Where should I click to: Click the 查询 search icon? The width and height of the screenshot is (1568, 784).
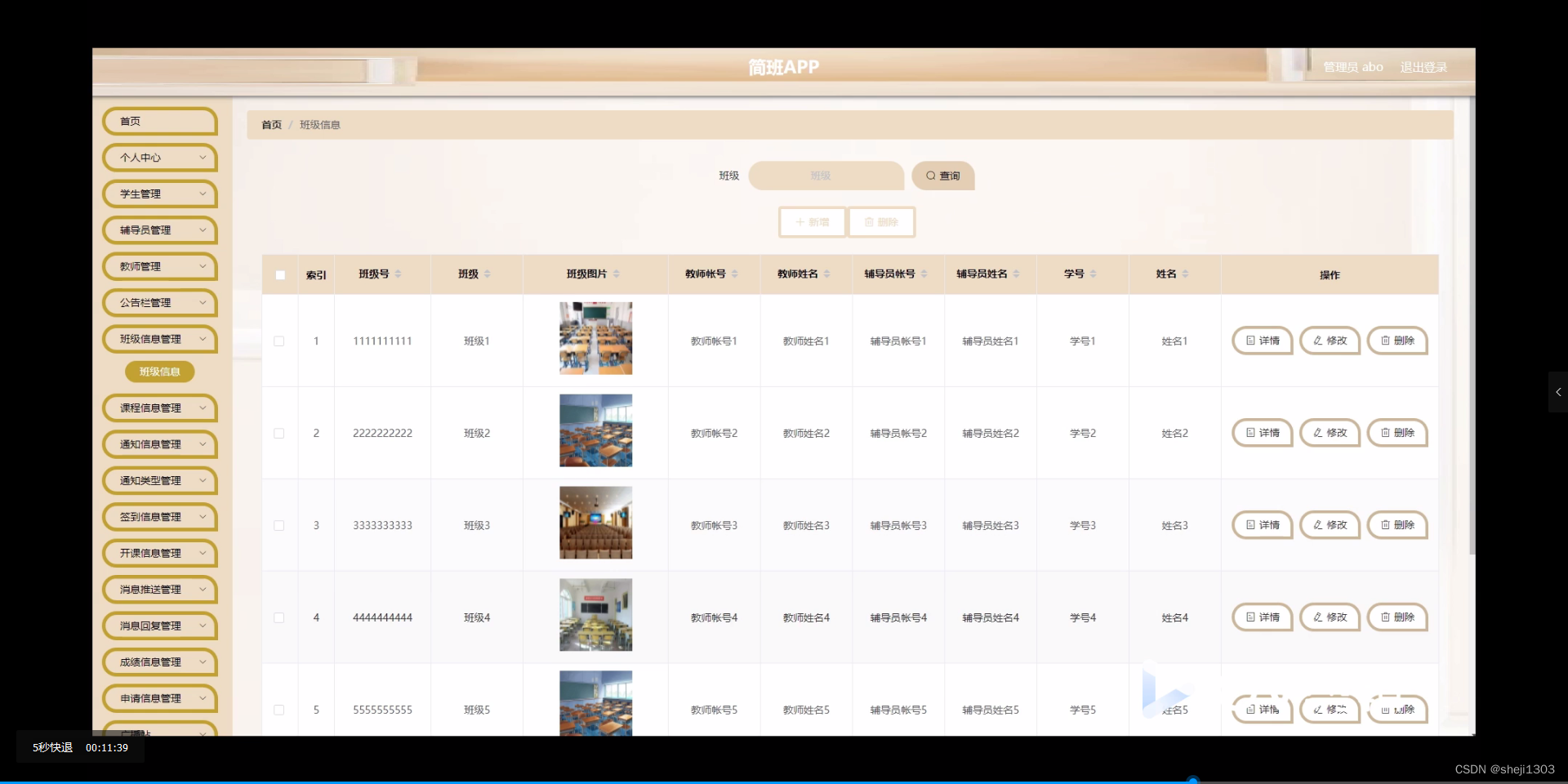click(x=932, y=176)
